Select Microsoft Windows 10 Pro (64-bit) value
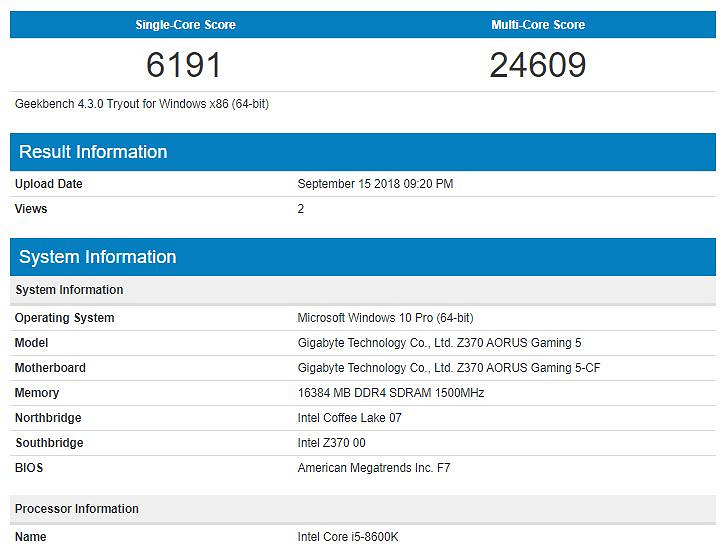Screen dimensions: 723x547 [385, 318]
